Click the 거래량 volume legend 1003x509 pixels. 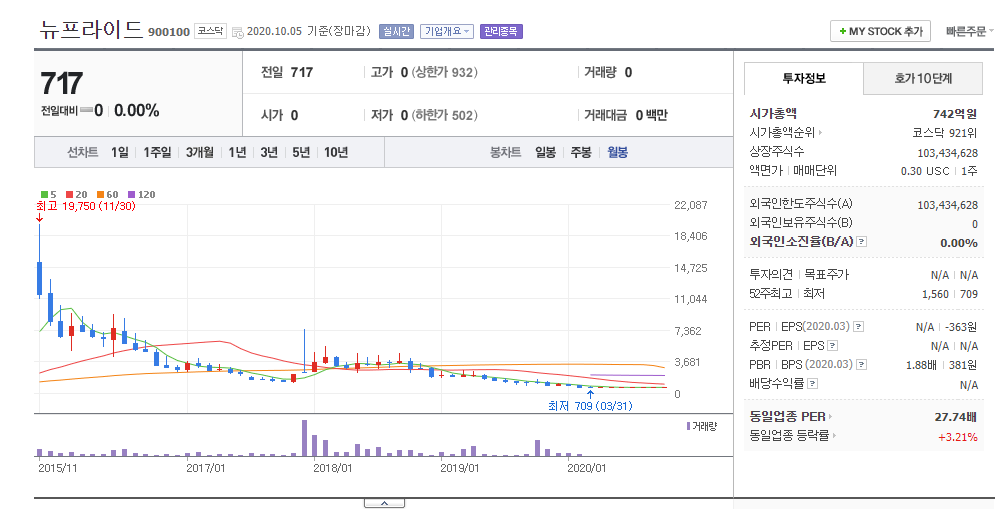[702, 426]
